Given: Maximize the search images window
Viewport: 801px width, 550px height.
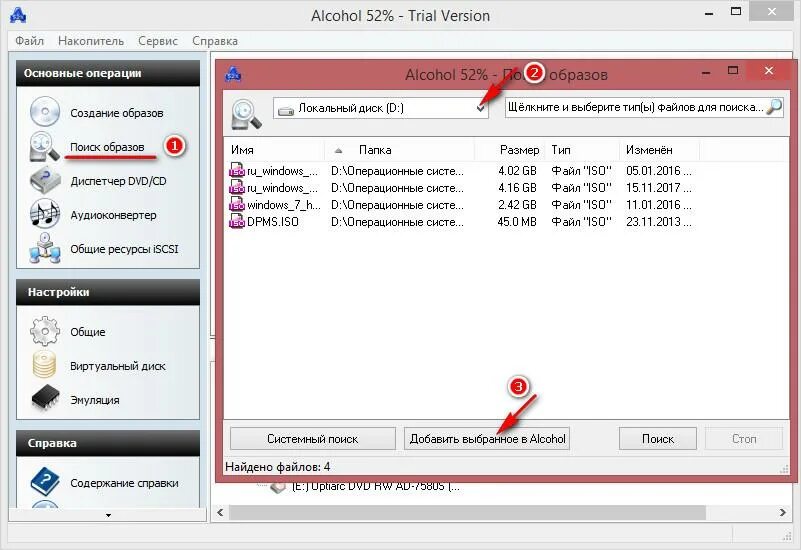Looking at the screenshot, I should [733, 70].
